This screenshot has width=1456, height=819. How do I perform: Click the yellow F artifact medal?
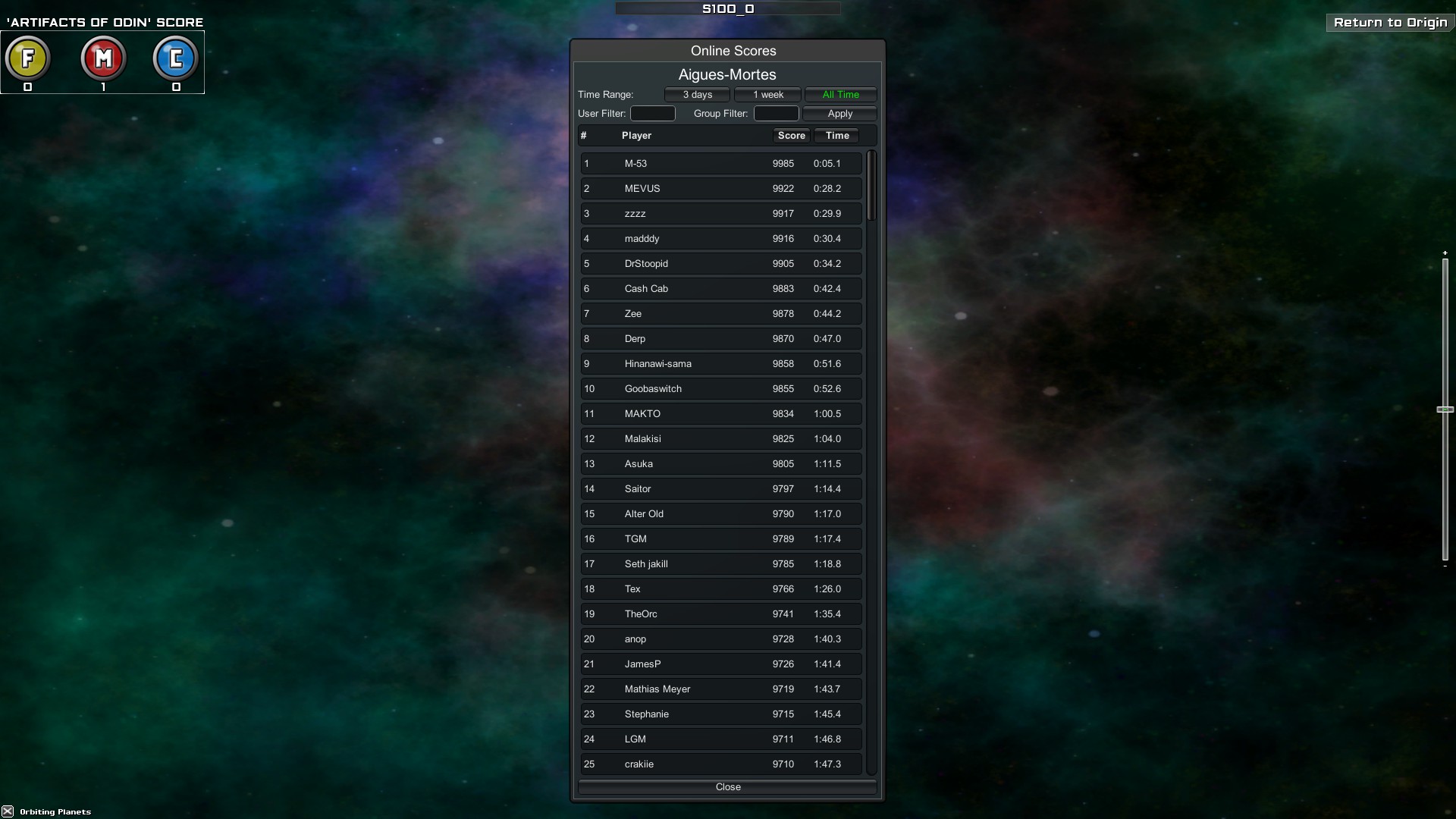(28, 58)
